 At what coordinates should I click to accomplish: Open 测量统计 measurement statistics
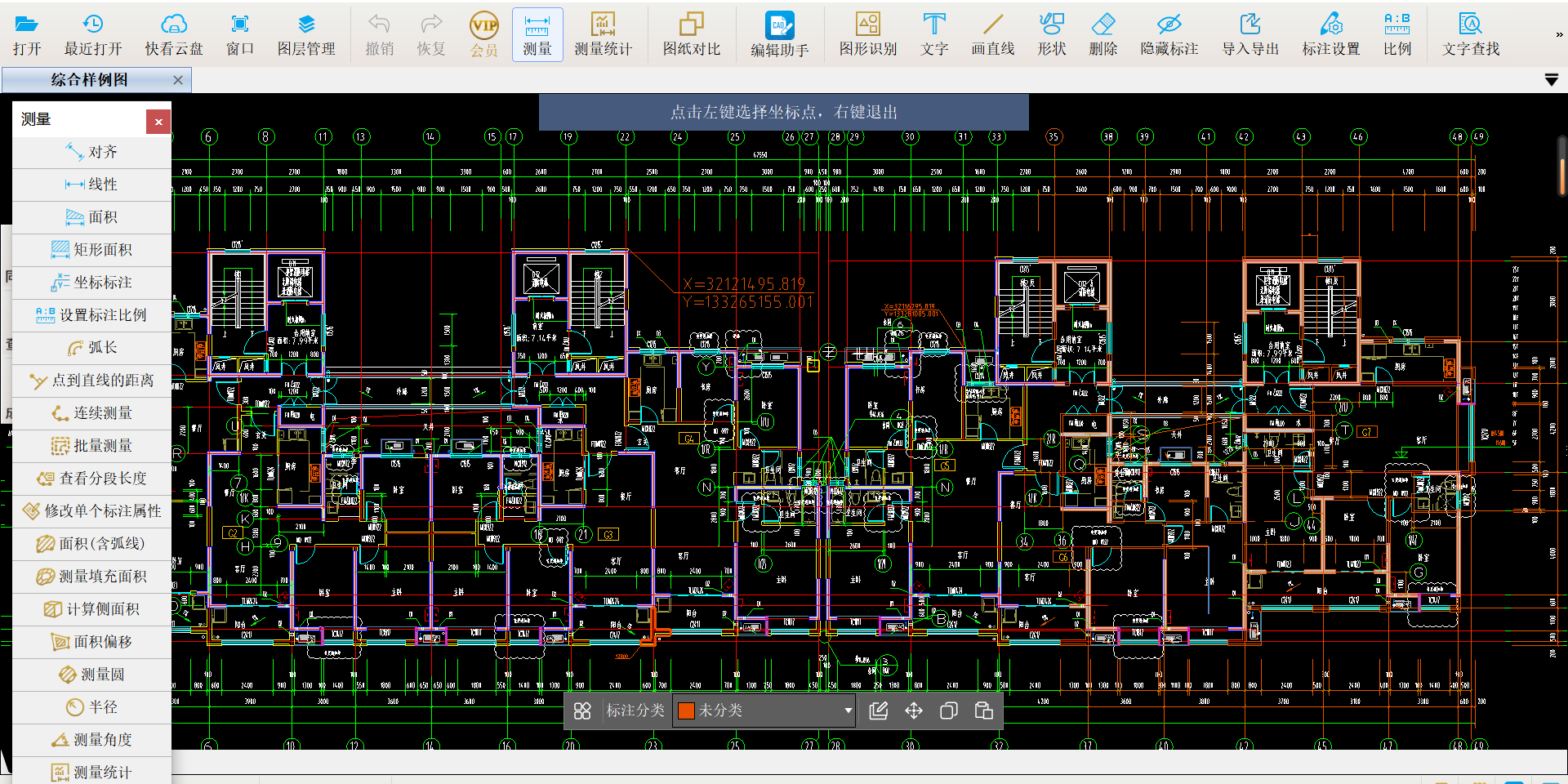603,35
